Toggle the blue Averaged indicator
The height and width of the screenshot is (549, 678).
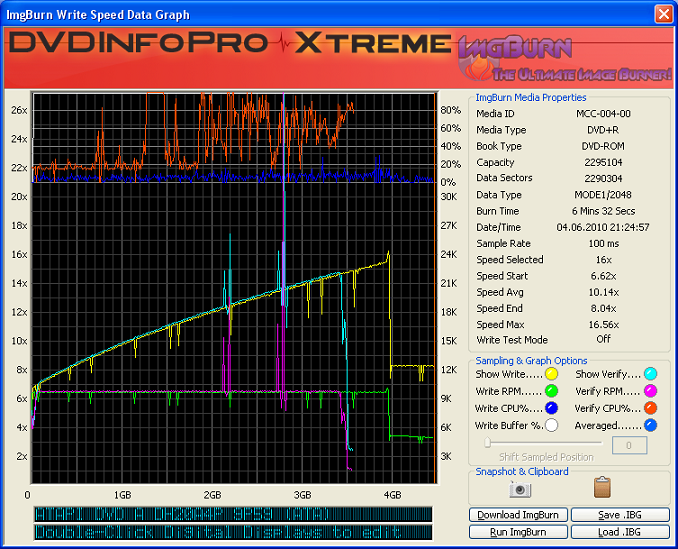click(650, 425)
